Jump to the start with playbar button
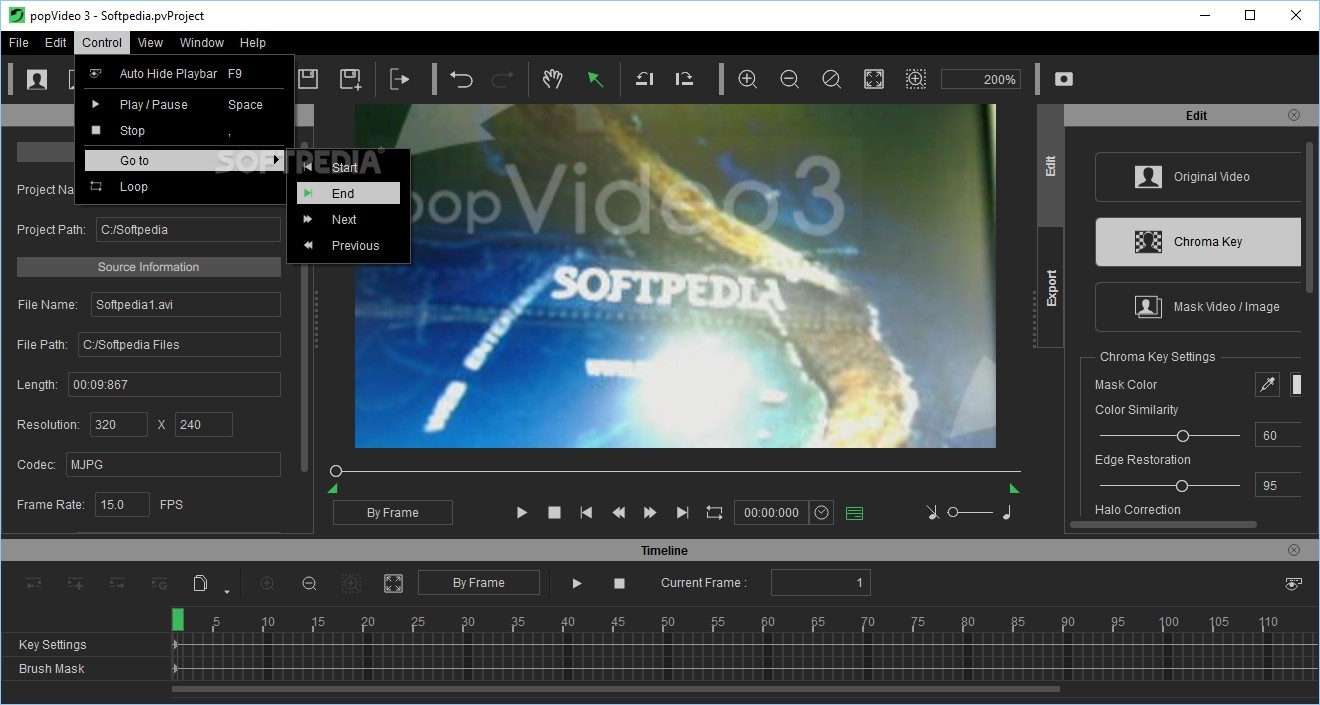The width and height of the screenshot is (1320, 705). (x=586, y=512)
